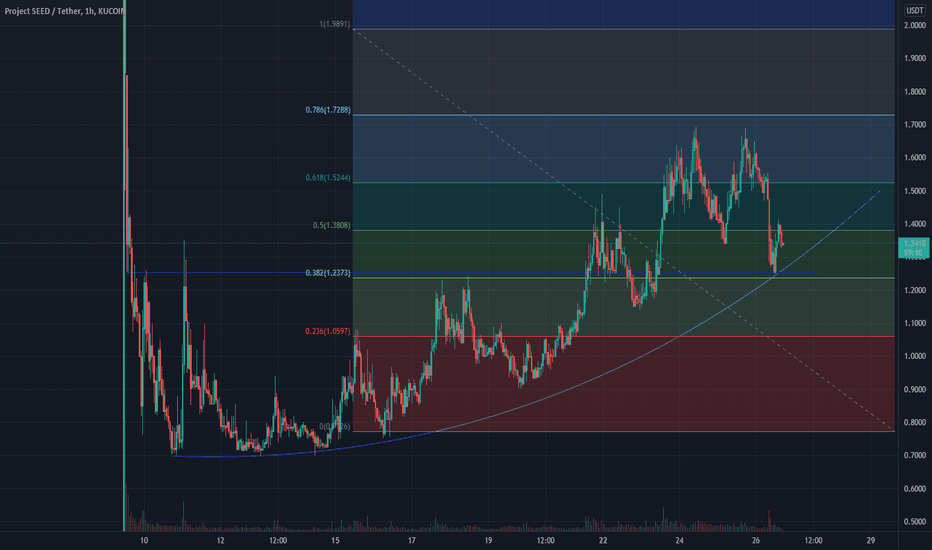Click the 1.7000 price axis label
The height and width of the screenshot is (550, 932).
pyautogui.click(x=915, y=125)
